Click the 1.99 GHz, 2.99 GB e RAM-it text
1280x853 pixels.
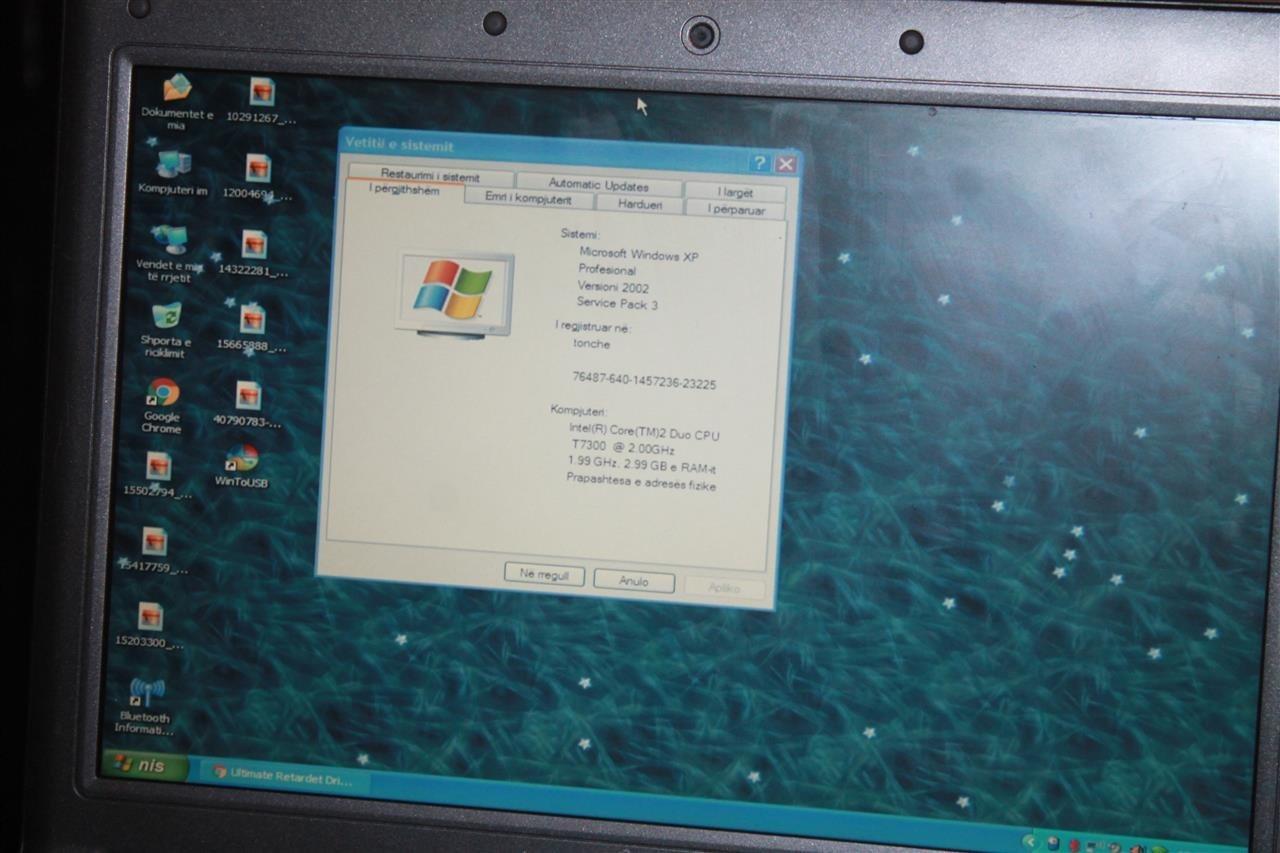(641, 464)
